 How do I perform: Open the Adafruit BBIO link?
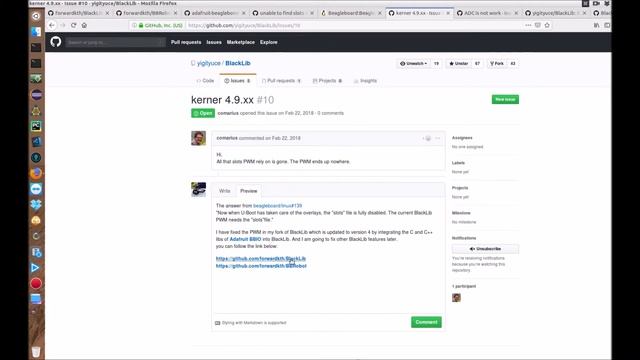[x=245, y=239]
